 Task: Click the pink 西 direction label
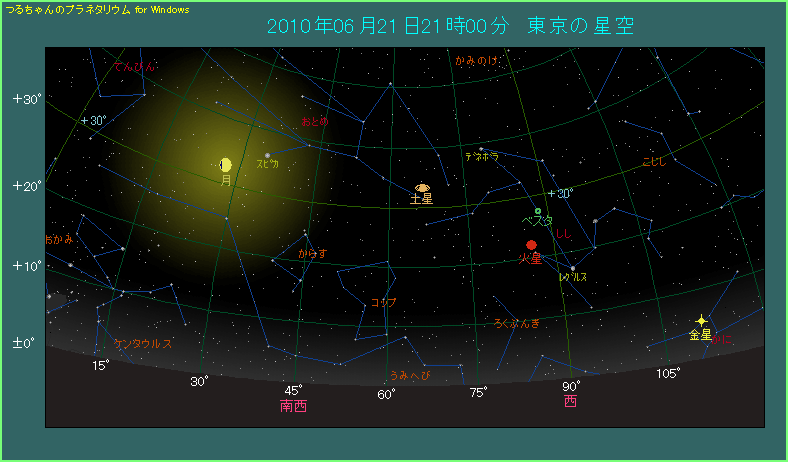[x=570, y=402]
